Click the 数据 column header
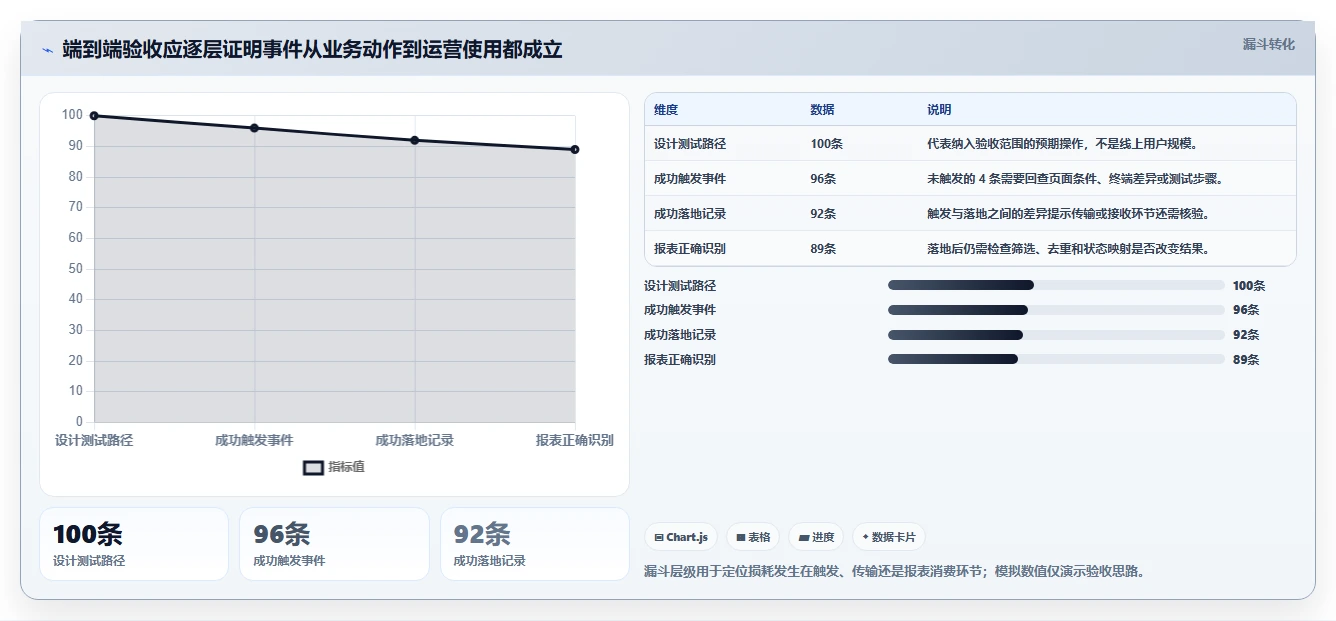1336x621 pixels. [x=822, y=110]
